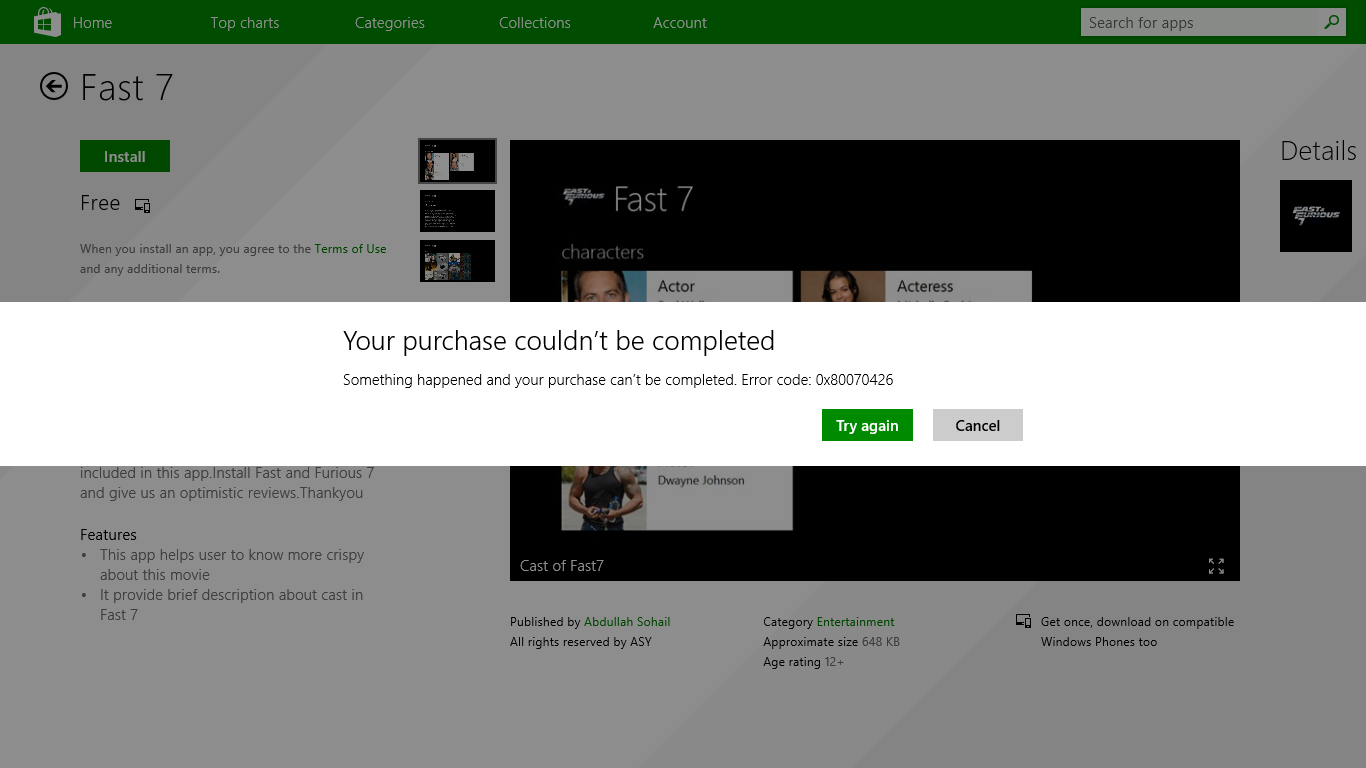The image size is (1366, 768).
Task: Go to Top charts
Action: 245,22
